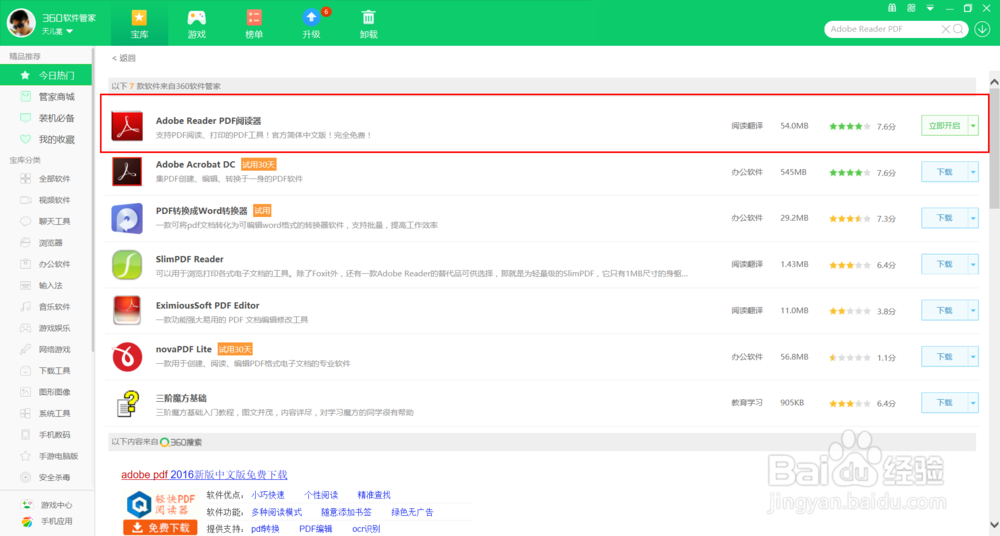Clear the search box with the X icon
The height and width of the screenshot is (536, 1000).
946,29
